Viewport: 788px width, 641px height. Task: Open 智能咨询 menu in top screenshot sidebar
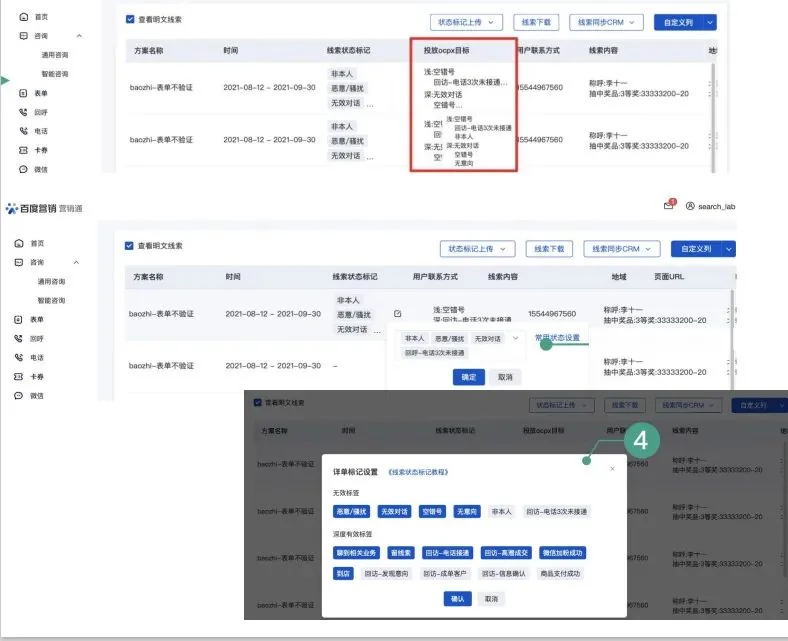pyautogui.click(x=55, y=74)
